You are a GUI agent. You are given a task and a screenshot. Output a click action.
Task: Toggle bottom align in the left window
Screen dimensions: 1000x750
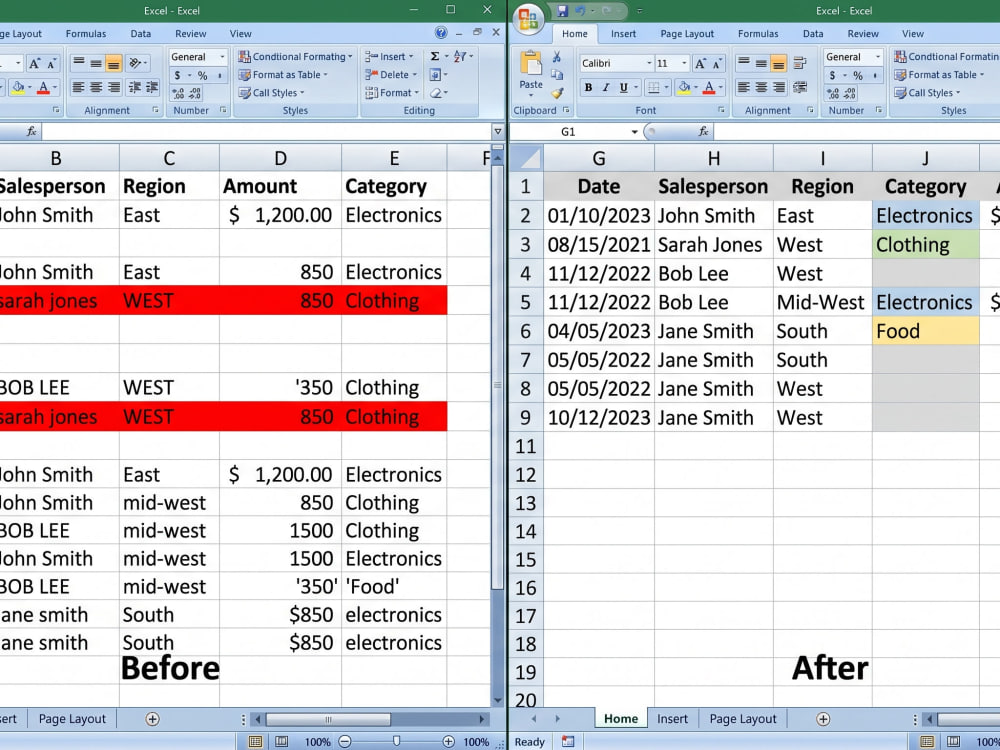pos(114,62)
